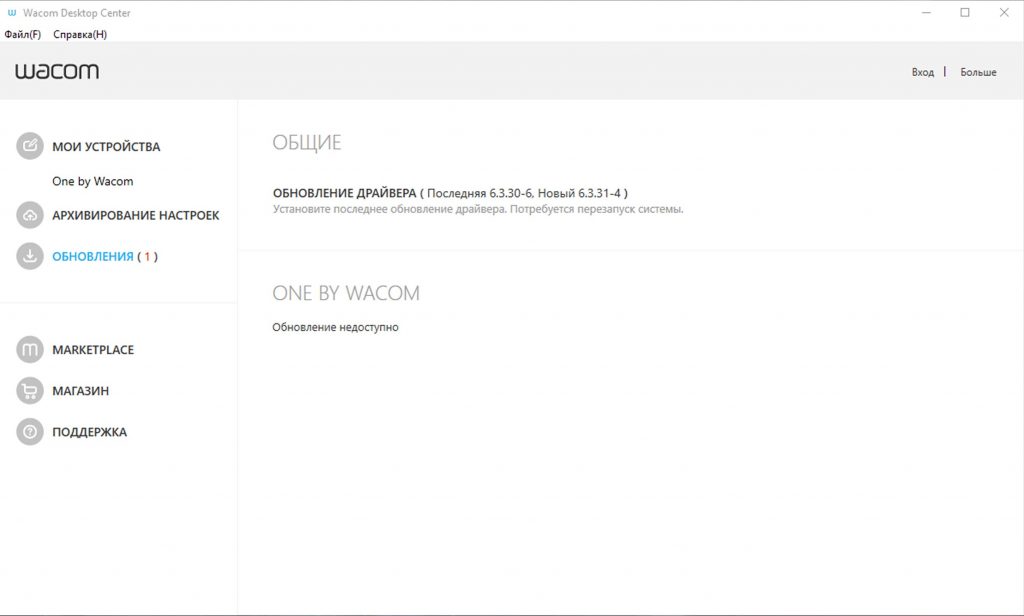Click the Wacom logo in the header
The image size is (1024, 616).
[57, 71]
